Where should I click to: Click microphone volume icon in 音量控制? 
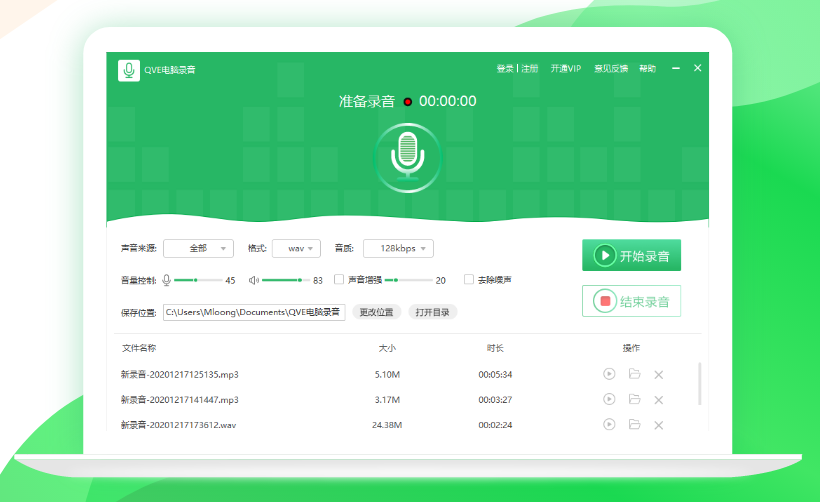(166, 280)
